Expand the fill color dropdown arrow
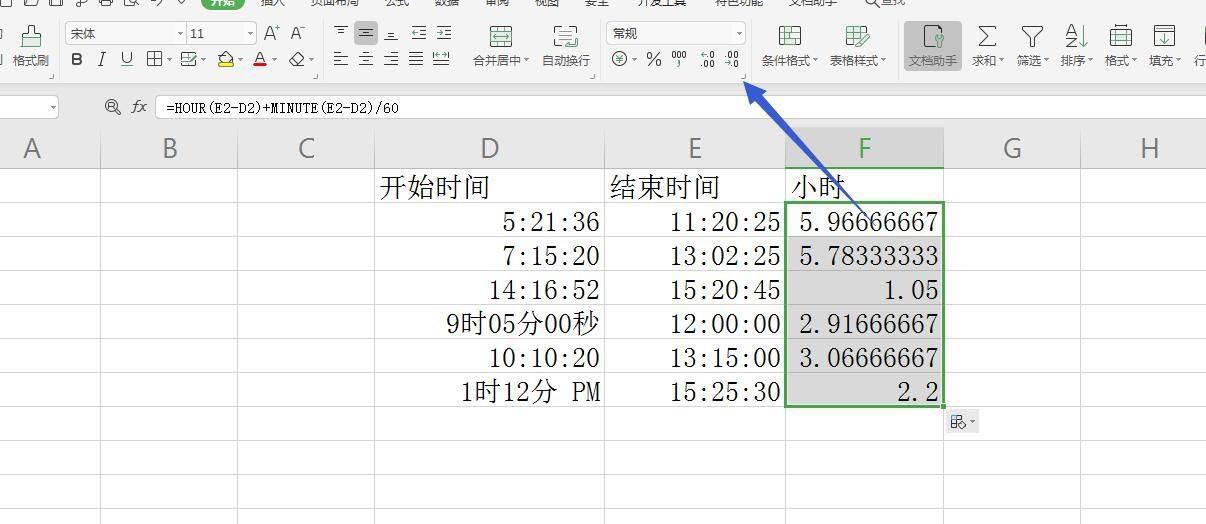 pos(241,61)
